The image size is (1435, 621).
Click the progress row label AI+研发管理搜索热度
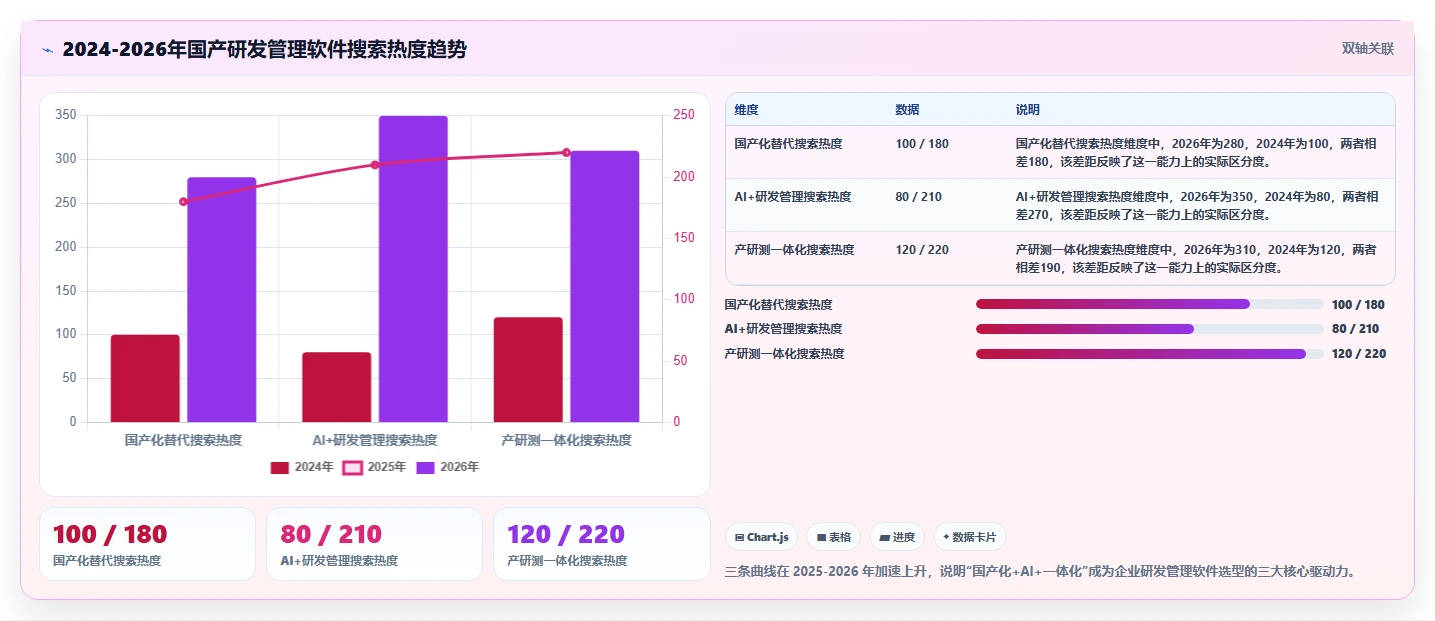coord(783,329)
